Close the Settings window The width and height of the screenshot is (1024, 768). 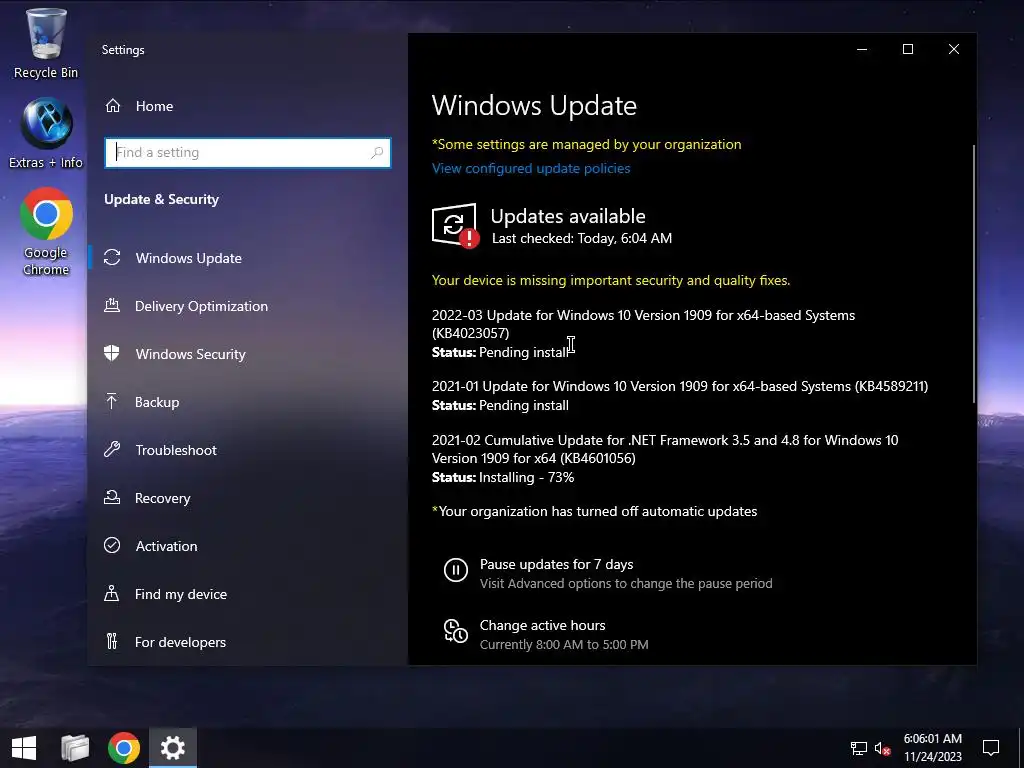(x=953, y=50)
